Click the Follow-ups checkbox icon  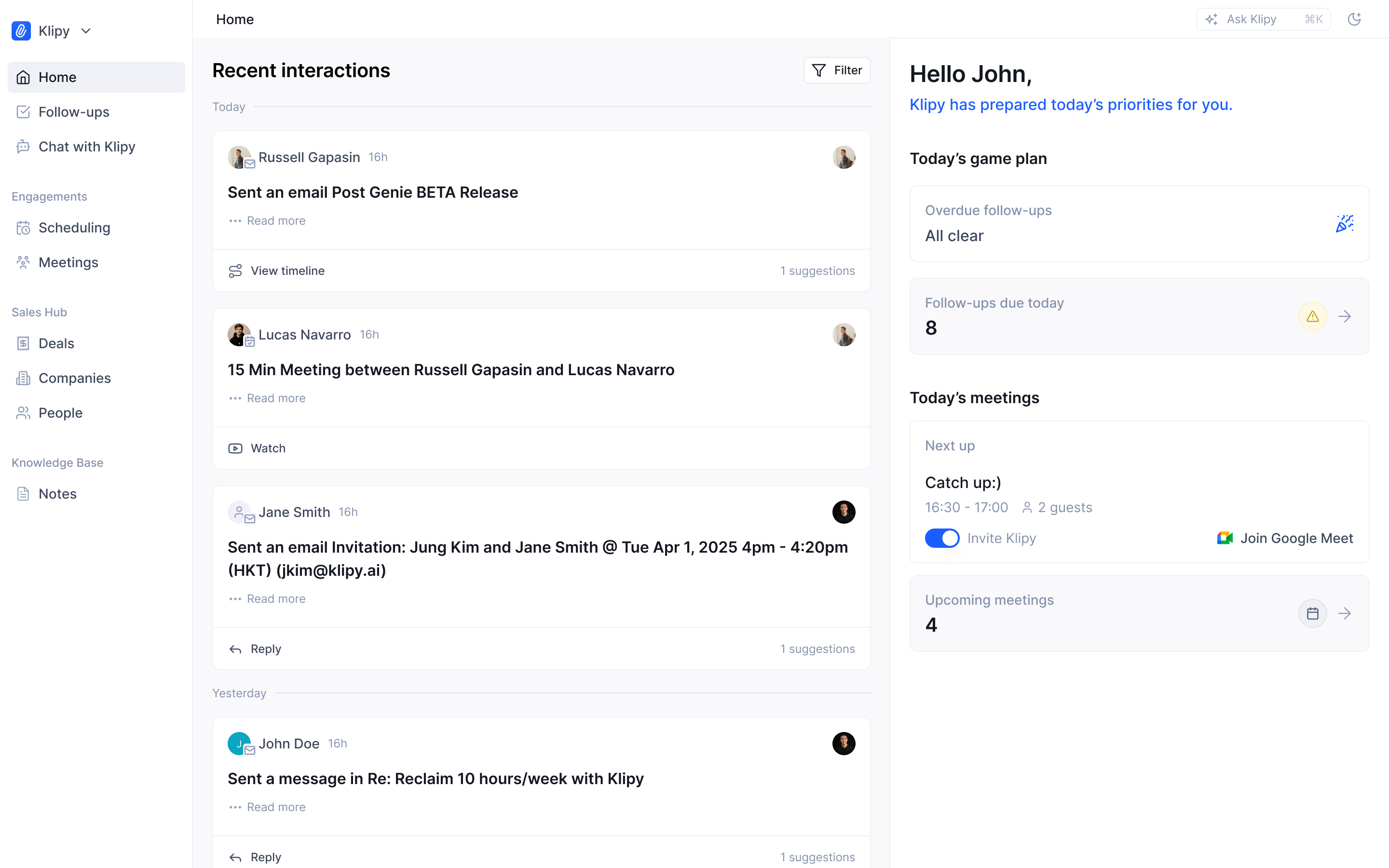23,112
